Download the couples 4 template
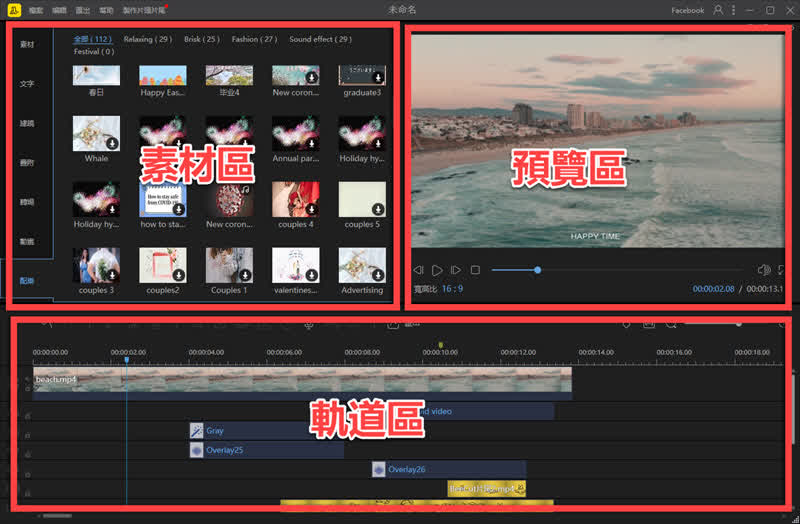Image resolution: width=800 pixels, height=524 pixels. pyautogui.click(x=312, y=209)
